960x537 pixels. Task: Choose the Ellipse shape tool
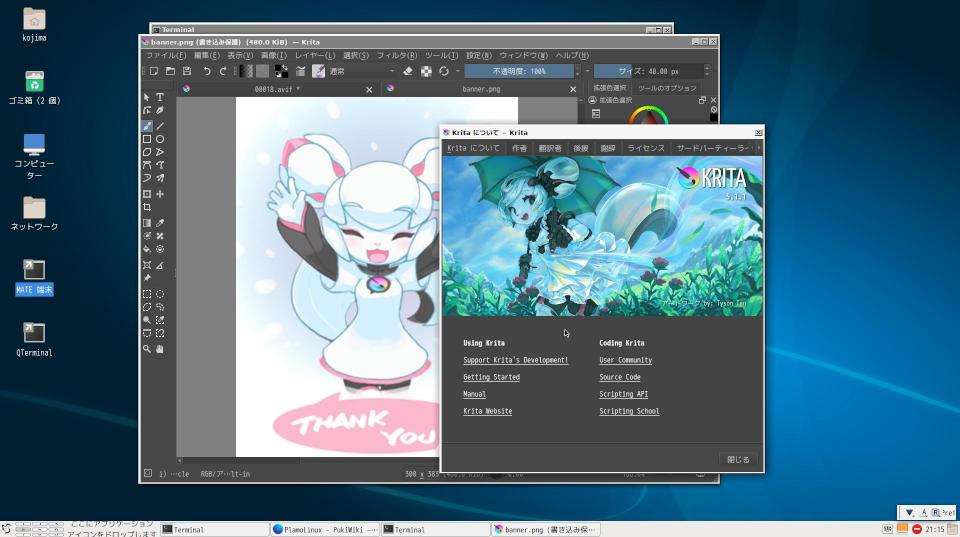[x=160, y=139]
